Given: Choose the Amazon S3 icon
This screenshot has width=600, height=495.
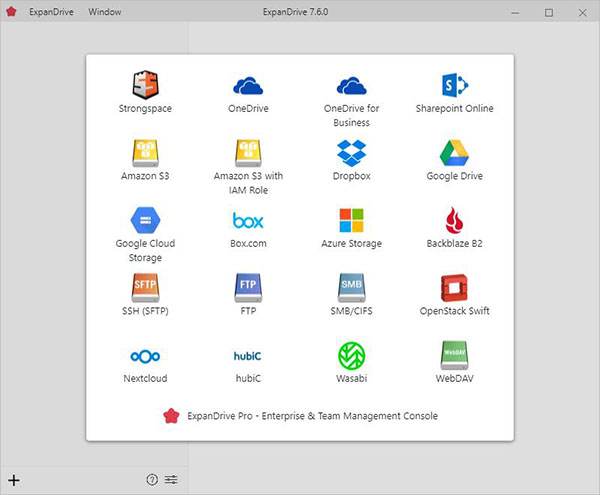Looking at the screenshot, I should pyautogui.click(x=145, y=153).
